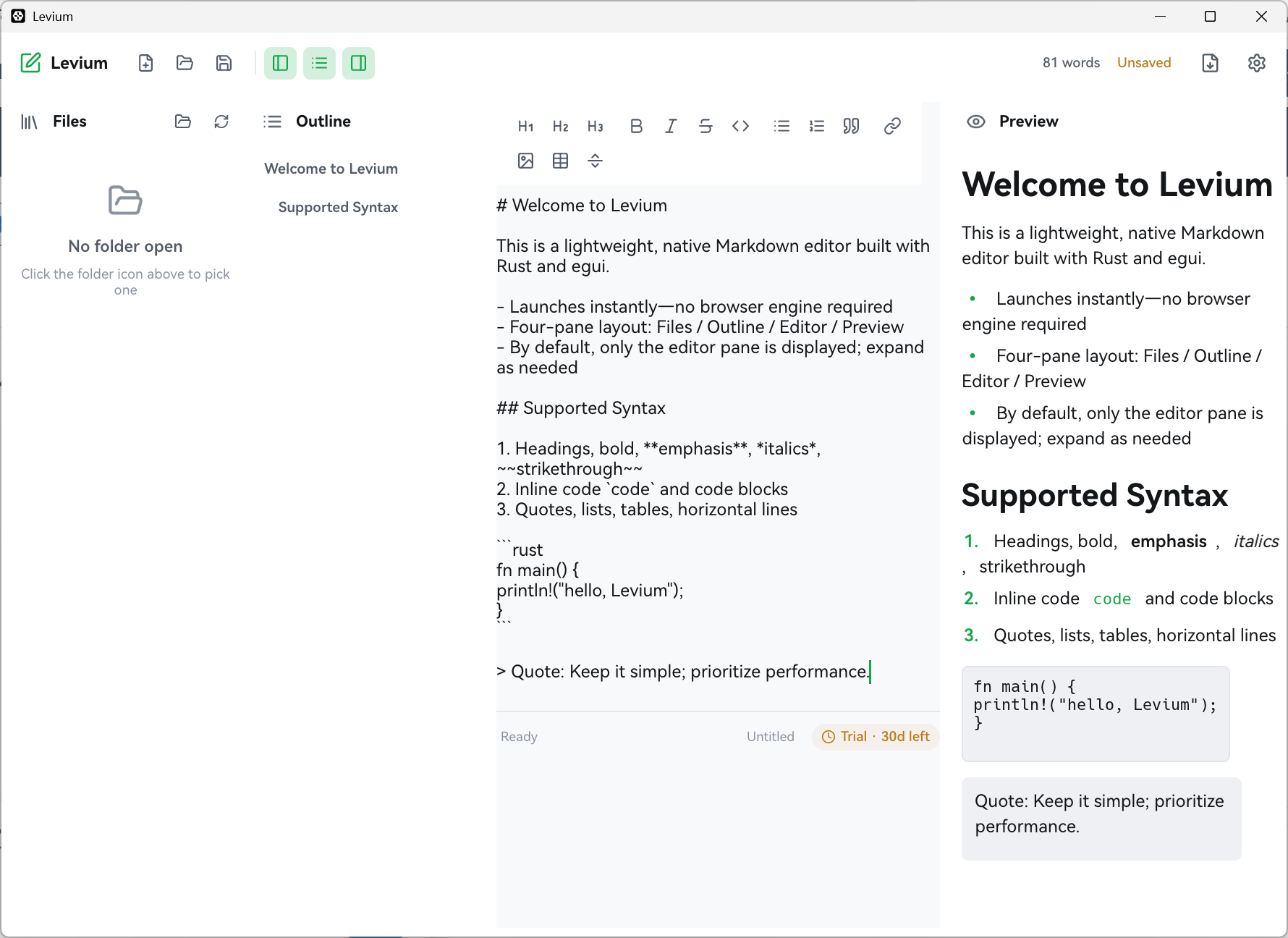Insert a horizontal rule
Screen dimensions: 1288x938
coord(596,161)
